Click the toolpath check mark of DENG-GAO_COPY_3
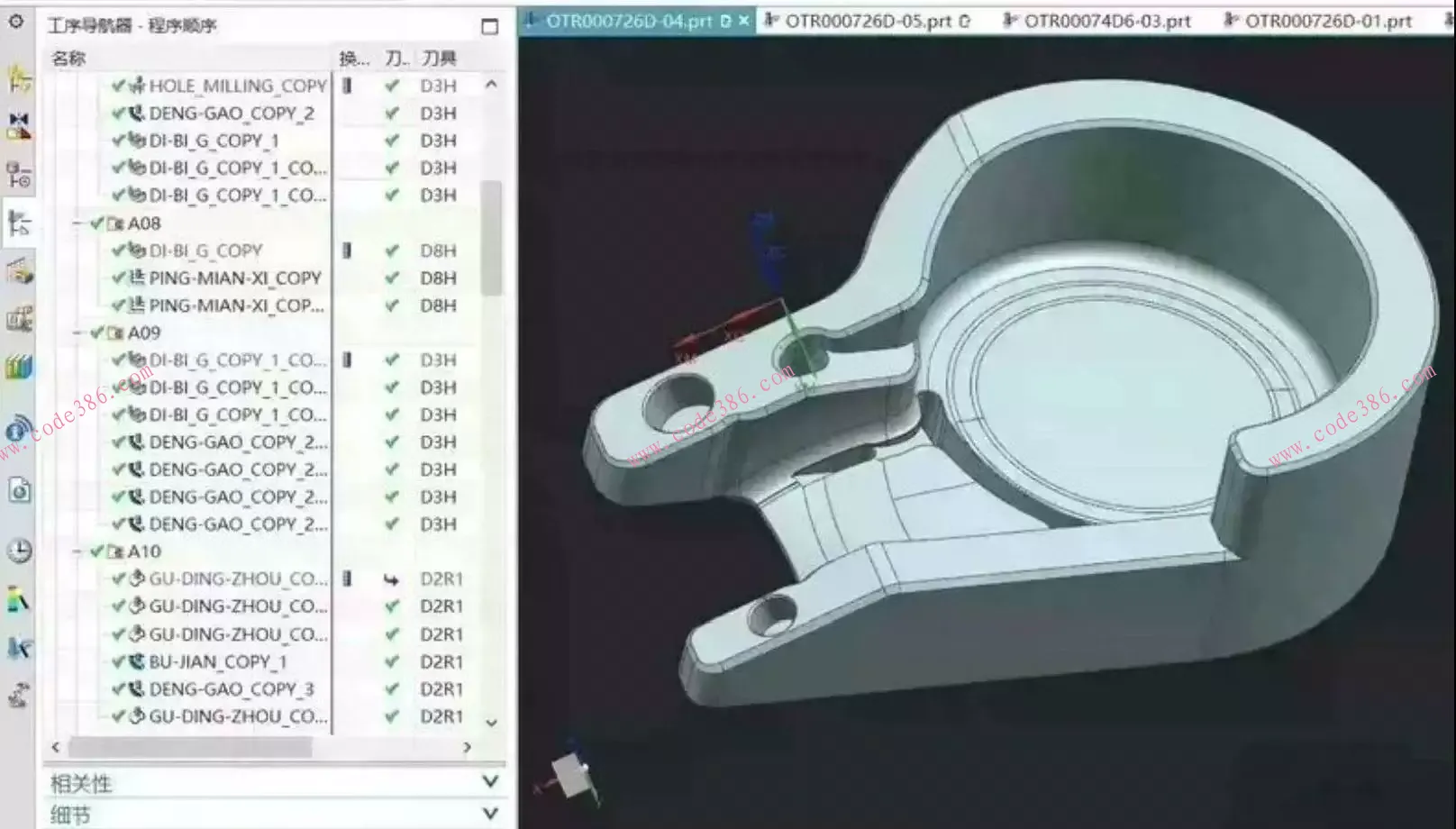The image size is (1456, 829). click(392, 689)
